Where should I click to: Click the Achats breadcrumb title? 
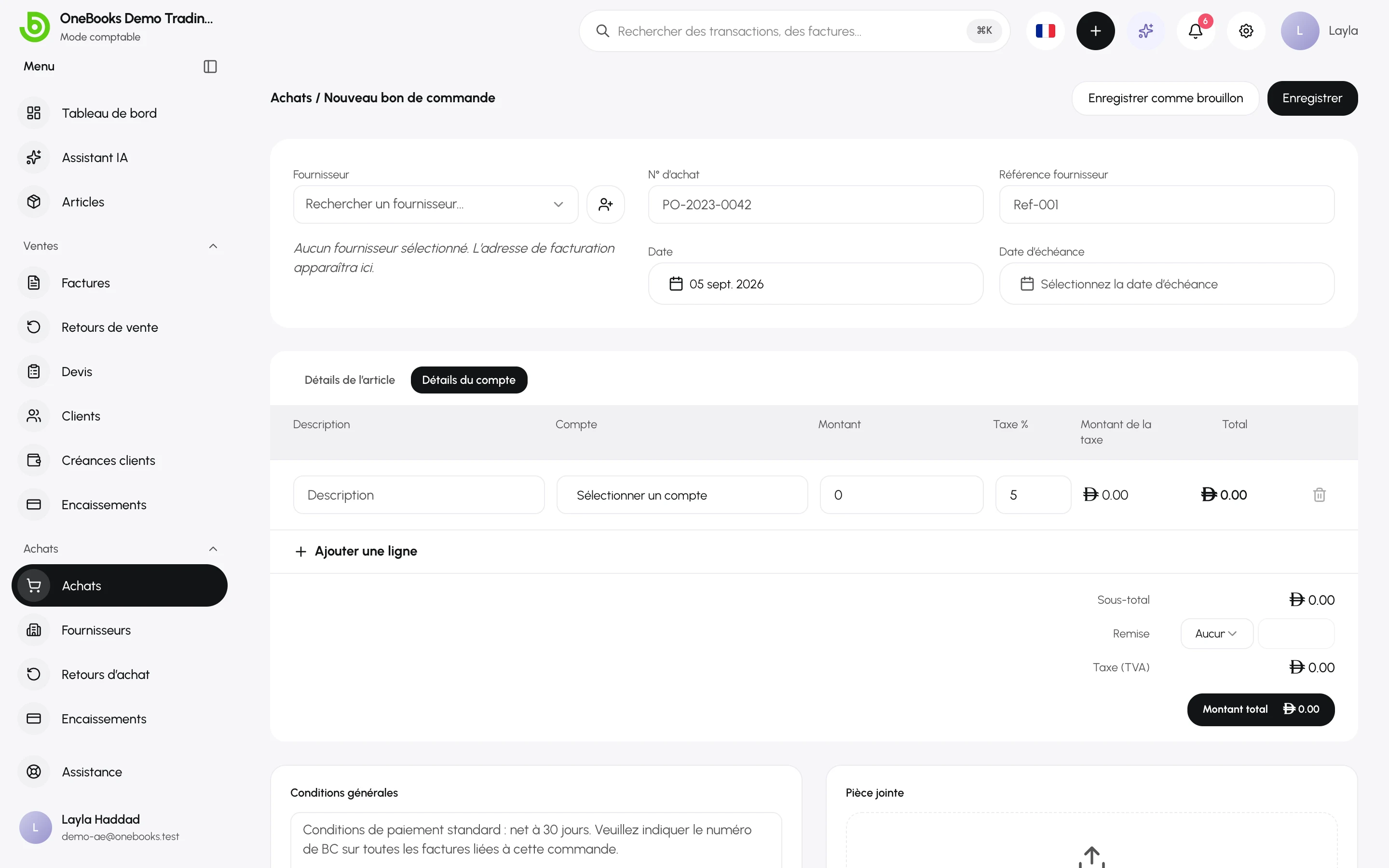tap(291, 98)
